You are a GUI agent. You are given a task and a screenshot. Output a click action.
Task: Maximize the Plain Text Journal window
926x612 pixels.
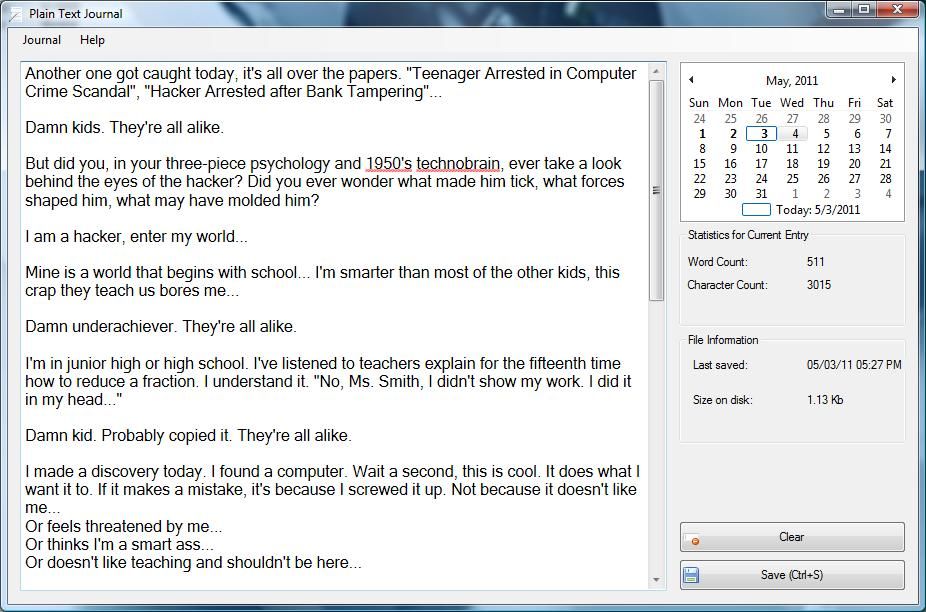point(864,10)
